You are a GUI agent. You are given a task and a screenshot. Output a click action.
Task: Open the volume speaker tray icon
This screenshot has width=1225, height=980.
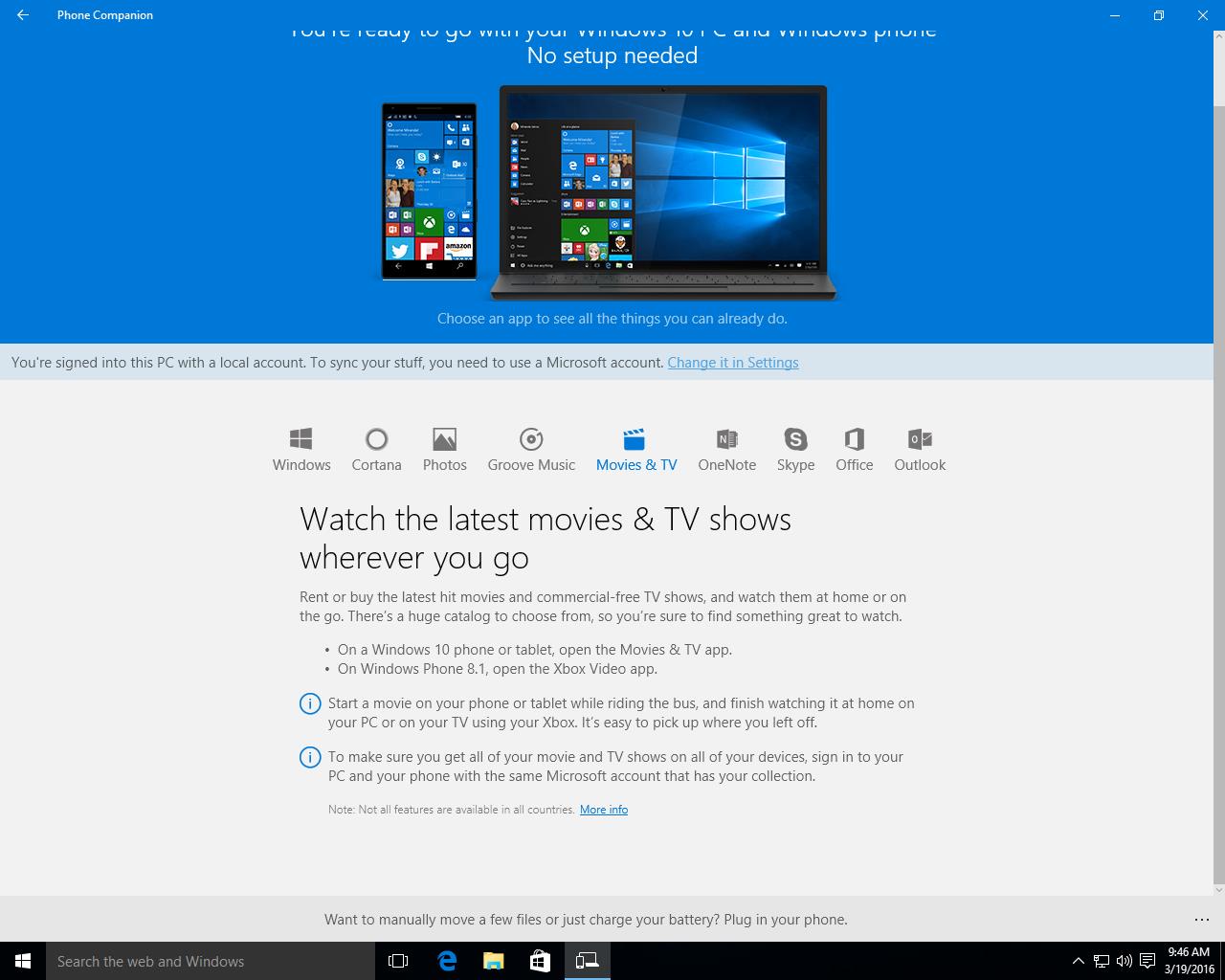point(1124,961)
